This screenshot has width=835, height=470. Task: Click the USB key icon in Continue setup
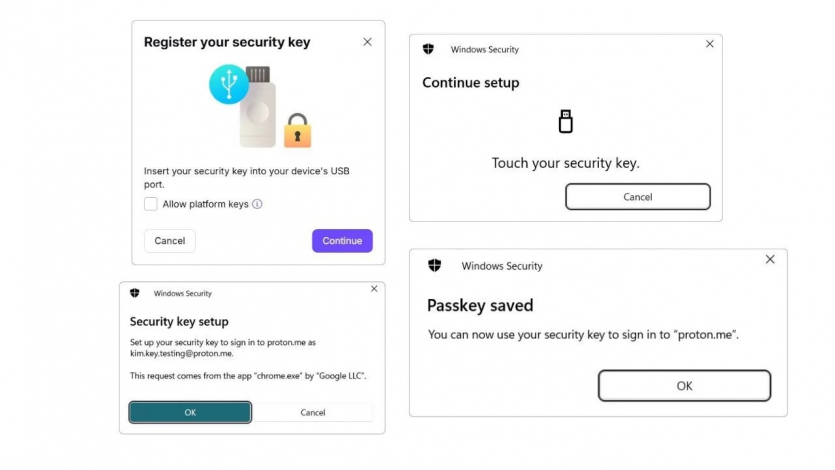tap(565, 122)
